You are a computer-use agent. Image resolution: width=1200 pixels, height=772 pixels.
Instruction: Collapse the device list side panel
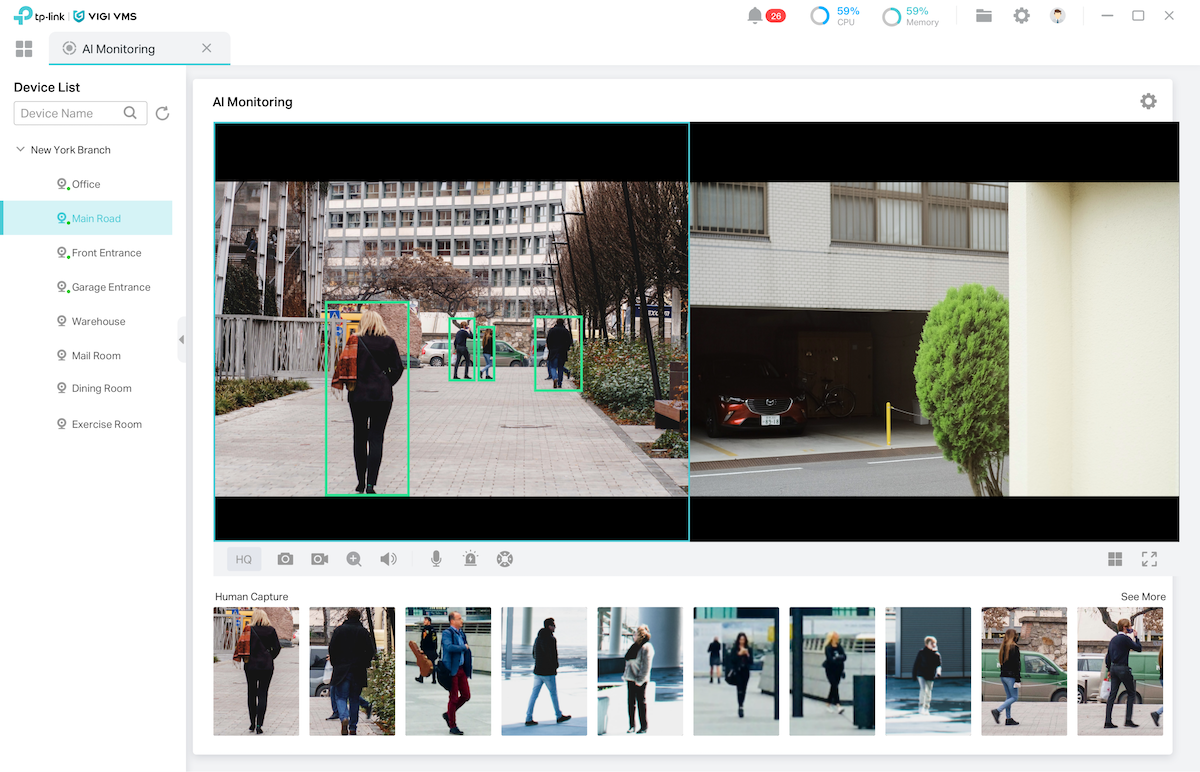181,340
